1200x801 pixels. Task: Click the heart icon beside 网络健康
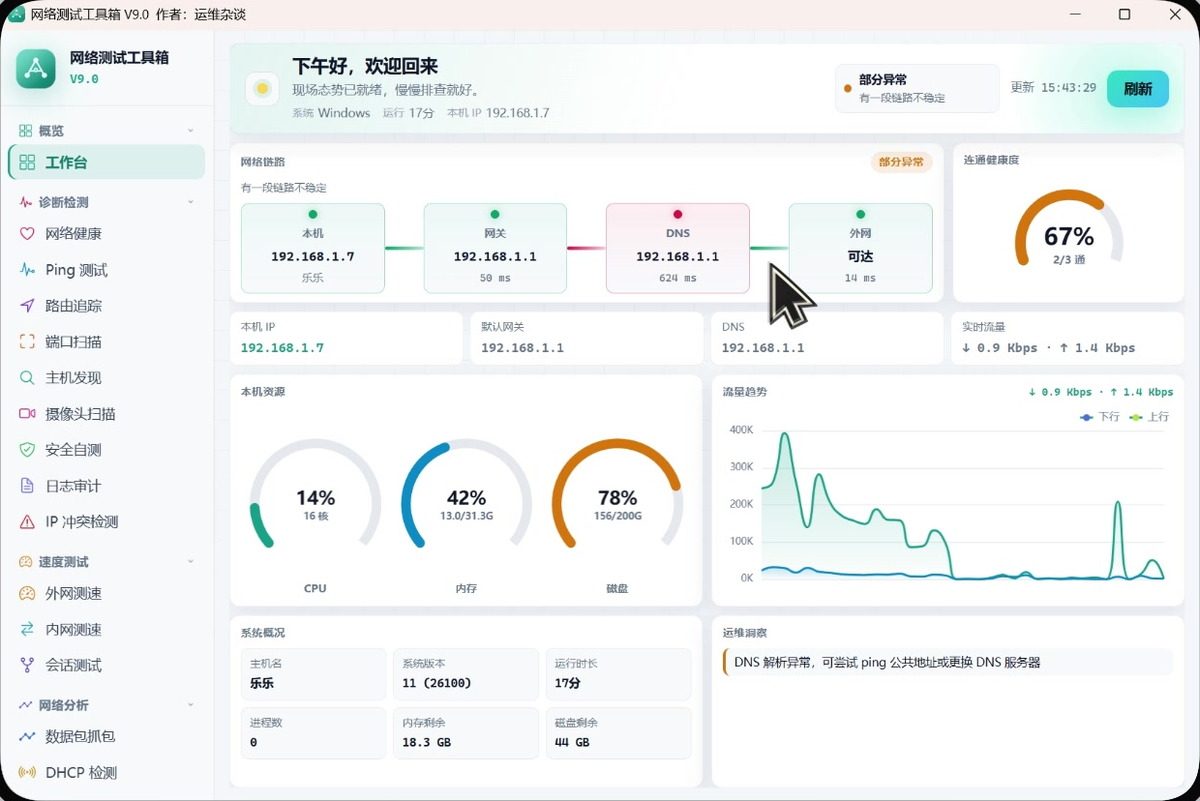27,234
